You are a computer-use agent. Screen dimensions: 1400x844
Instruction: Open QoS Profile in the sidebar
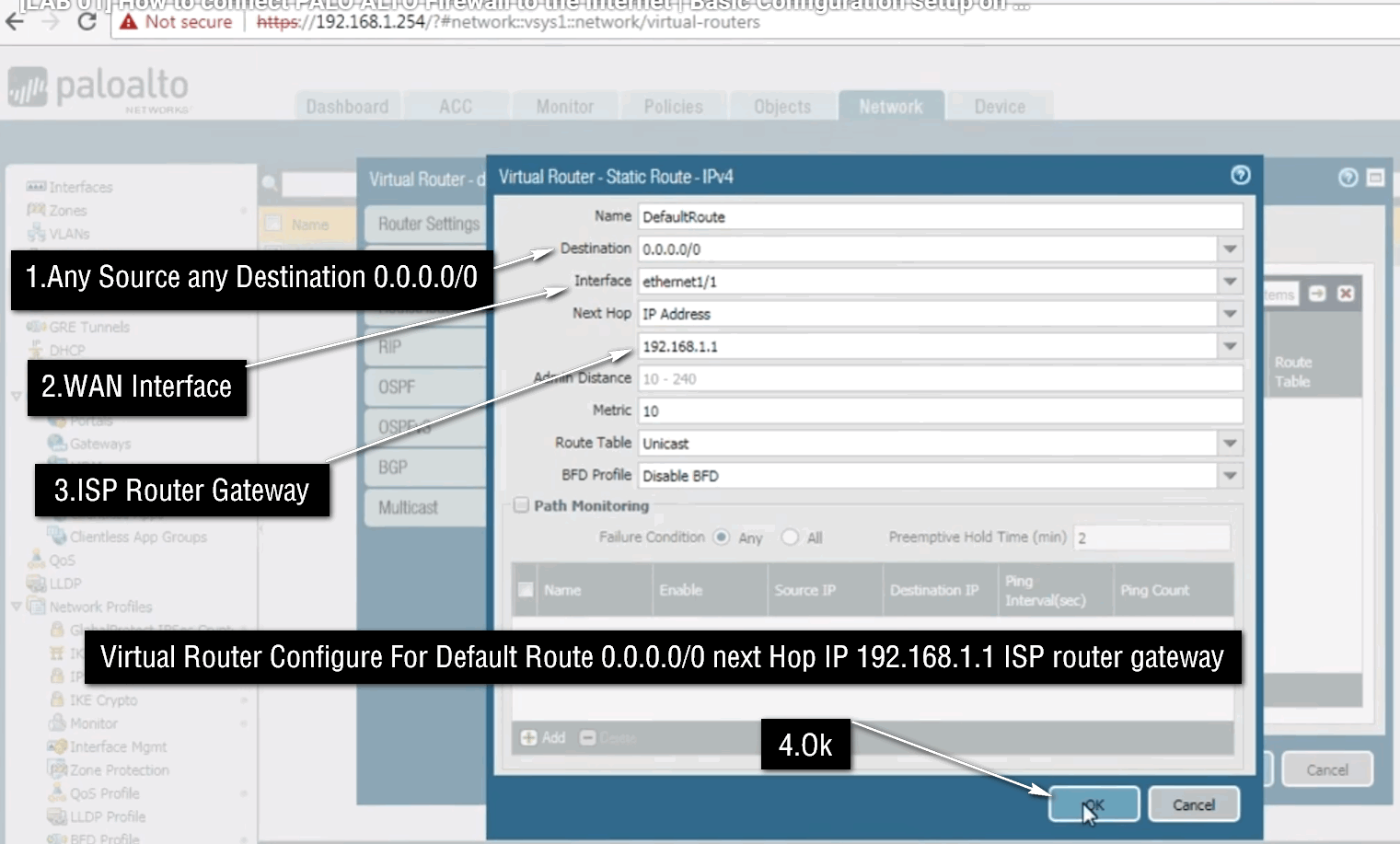point(104,793)
